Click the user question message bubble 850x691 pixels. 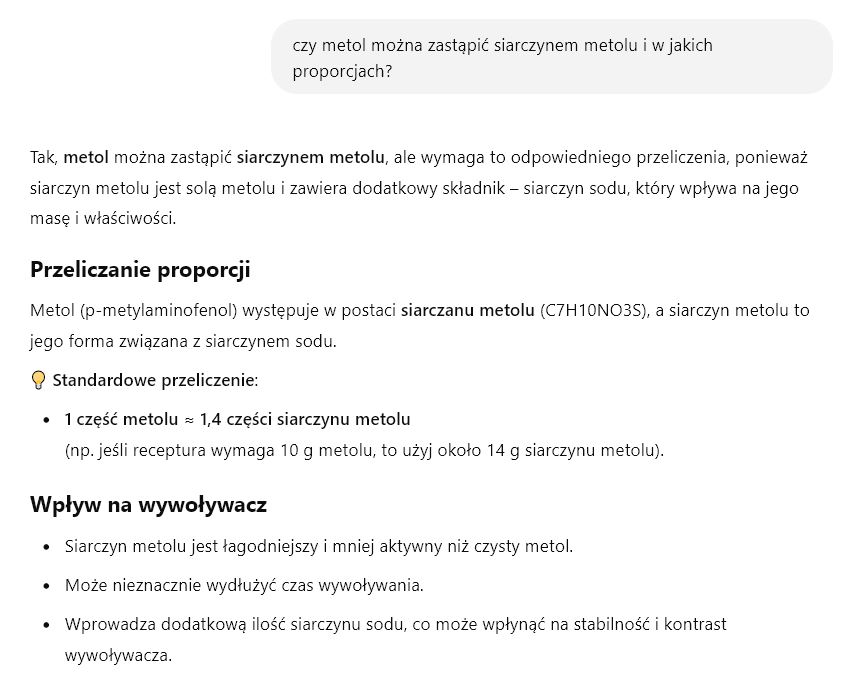click(551, 58)
